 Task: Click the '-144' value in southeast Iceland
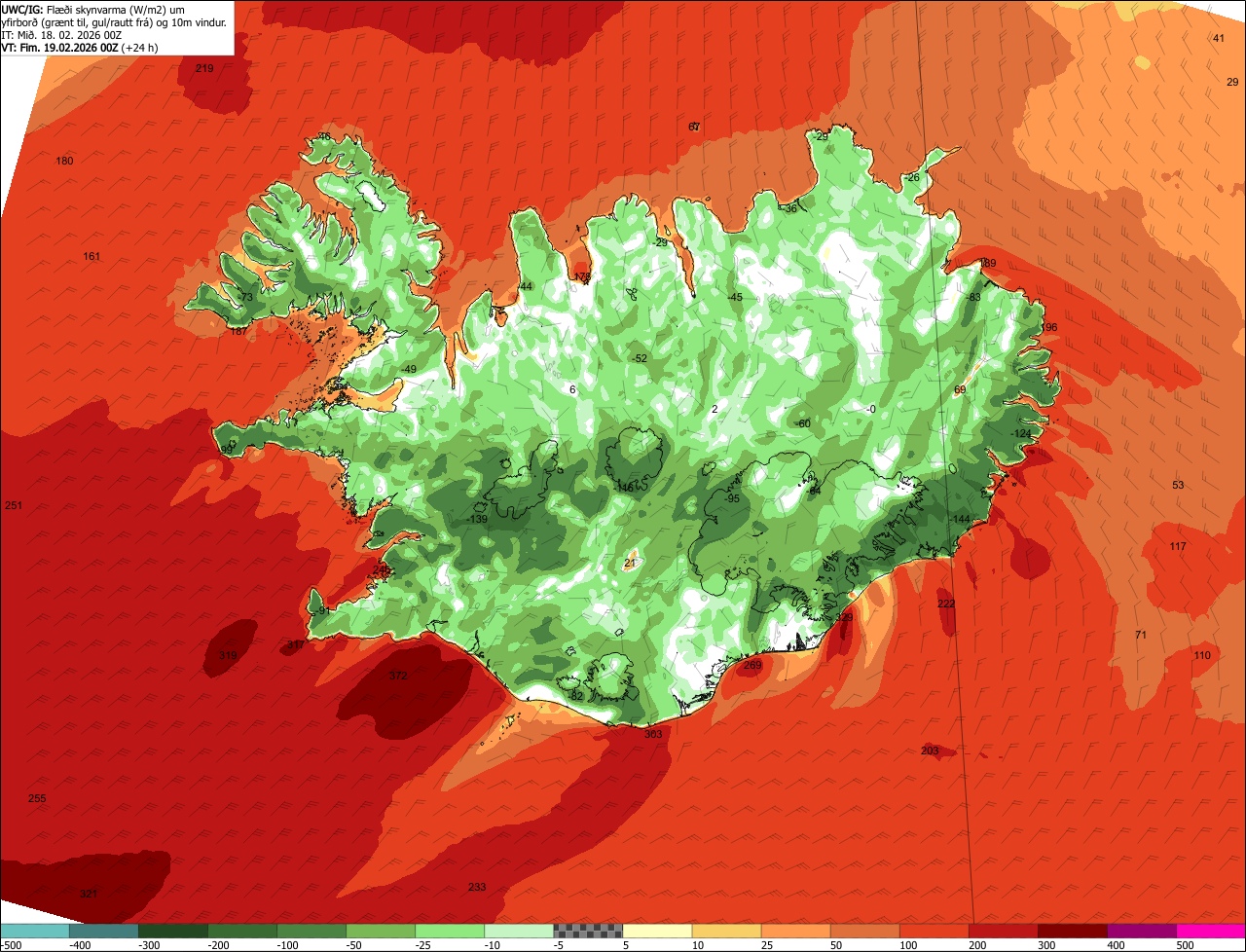point(960,519)
